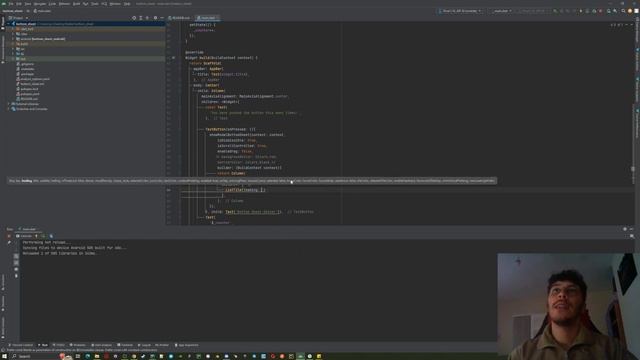Minimize the Run panel with minus icon
This screenshot has width=640, height=360.
(x=631, y=229)
